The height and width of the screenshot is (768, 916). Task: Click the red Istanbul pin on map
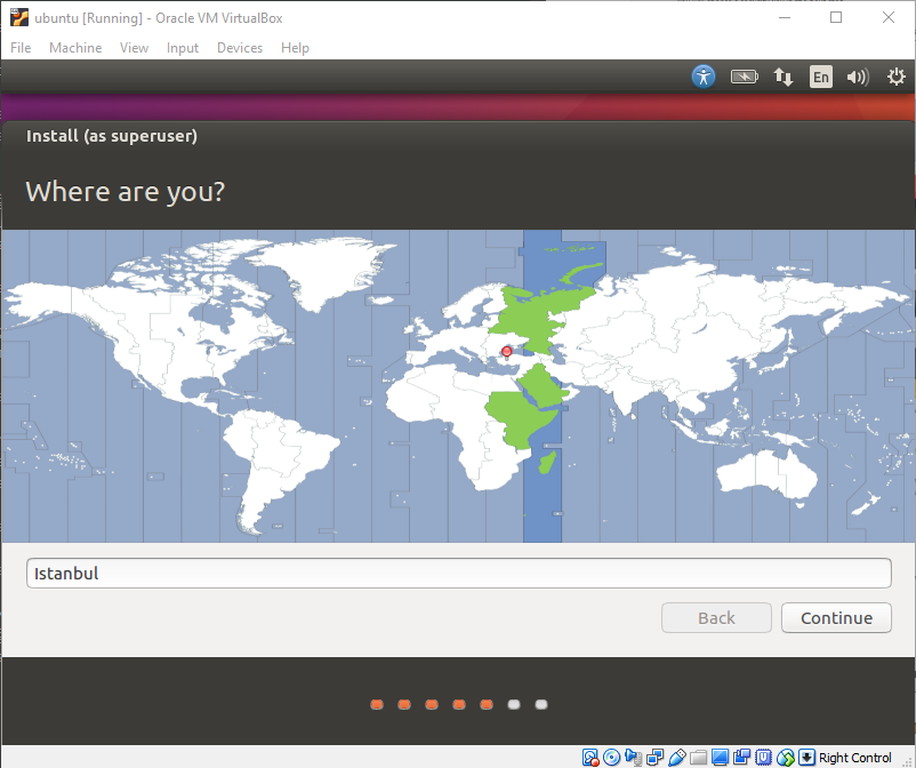tap(506, 351)
